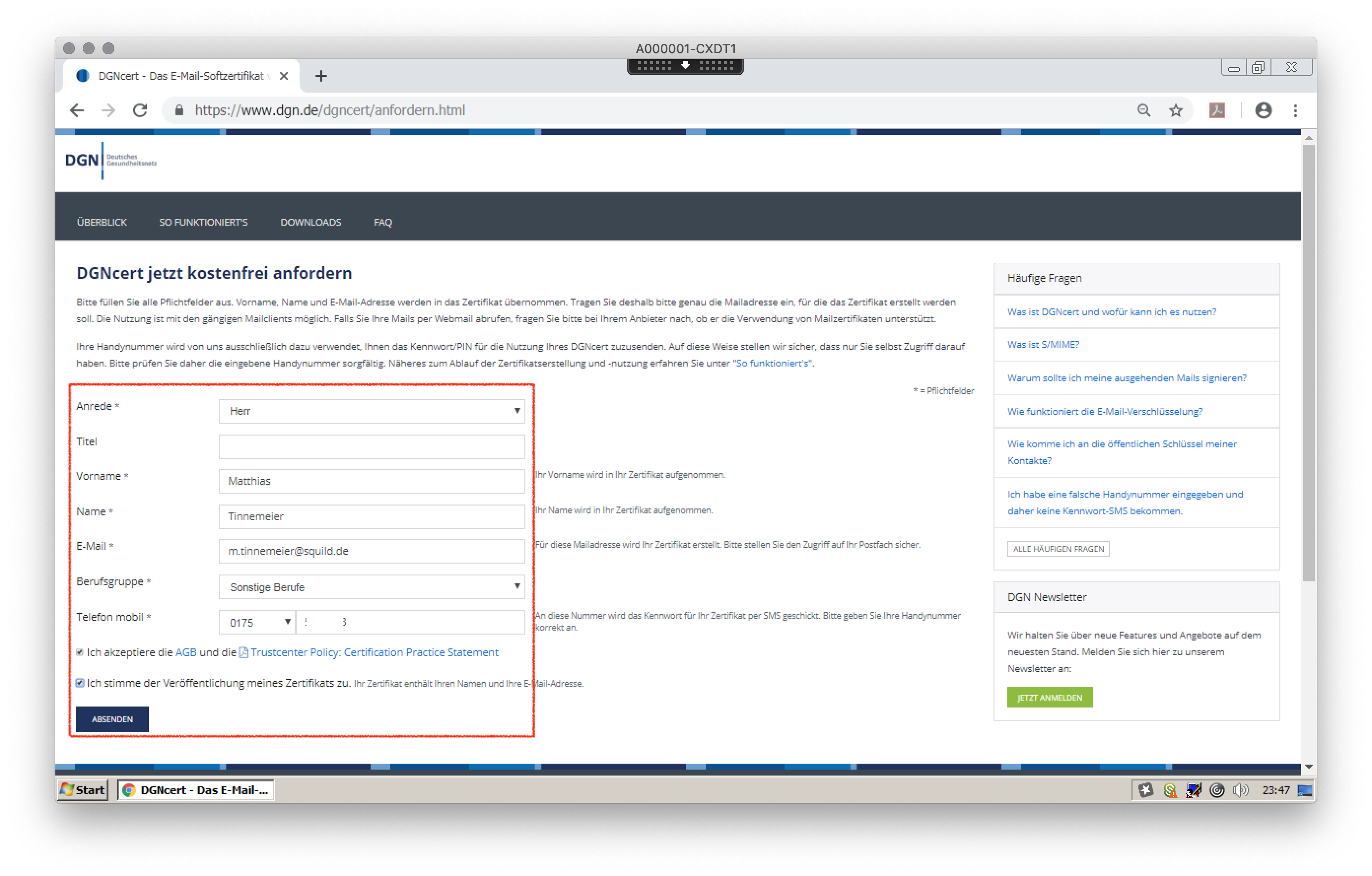Click the green JETZT ANMELDEN button
Viewport: 1372px width, 876px height.
(x=1050, y=697)
